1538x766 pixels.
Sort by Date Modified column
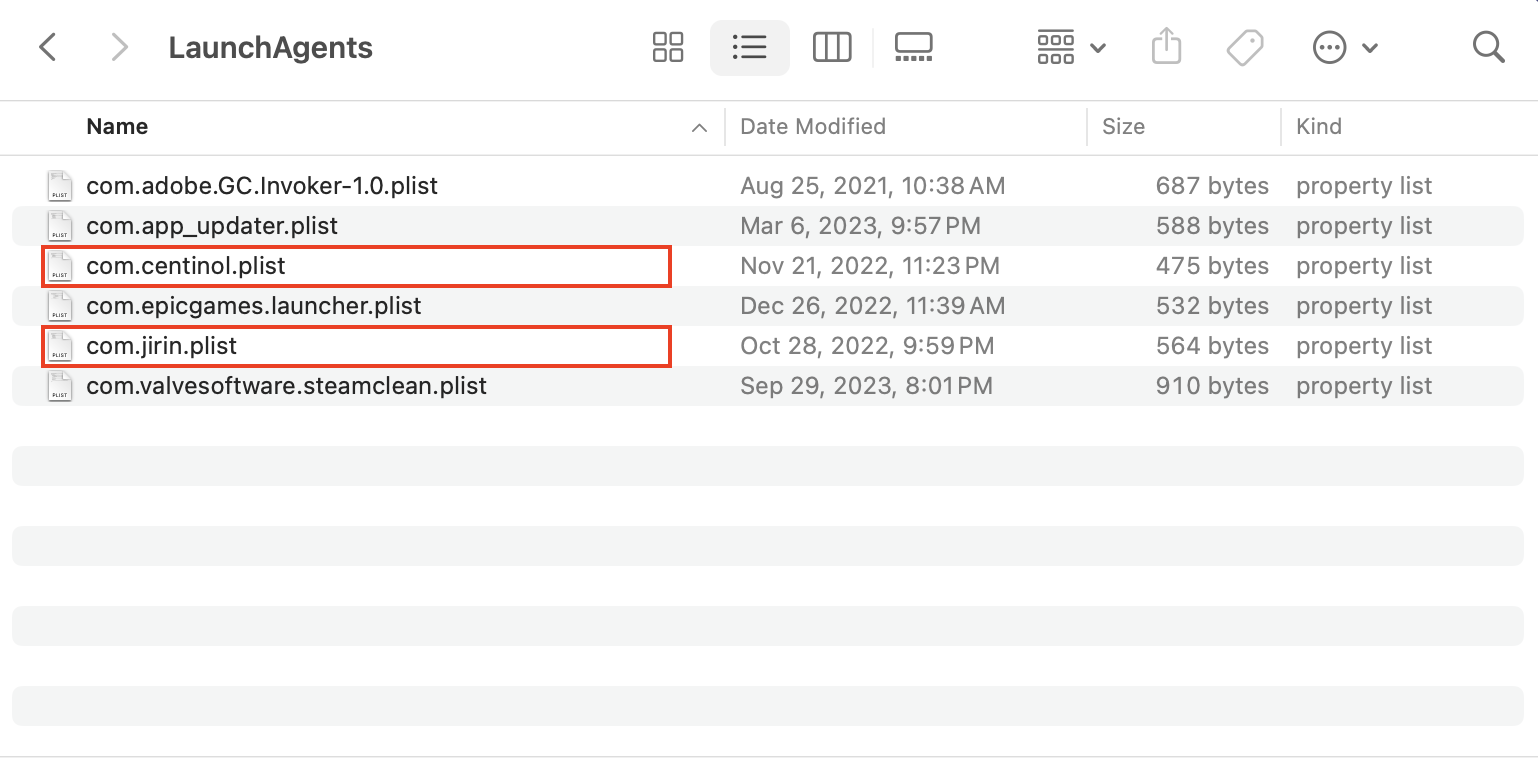[812, 127]
